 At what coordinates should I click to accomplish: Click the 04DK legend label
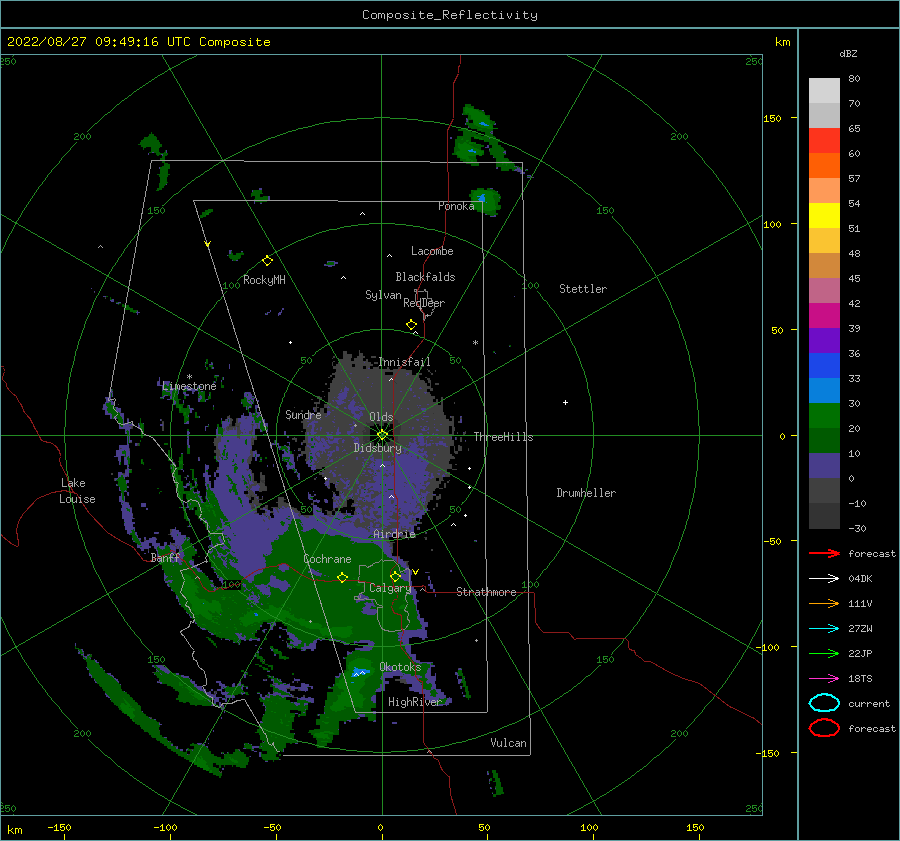860,578
